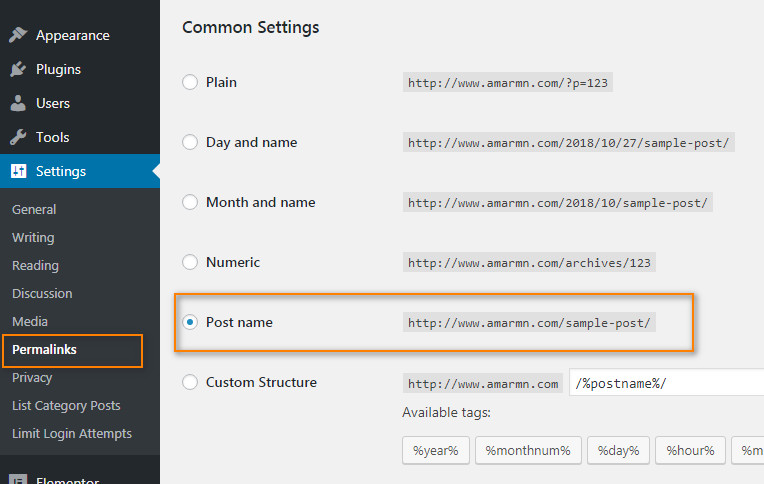Open Media settings page
The height and width of the screenshot is (484, 764).
point(30,322)
